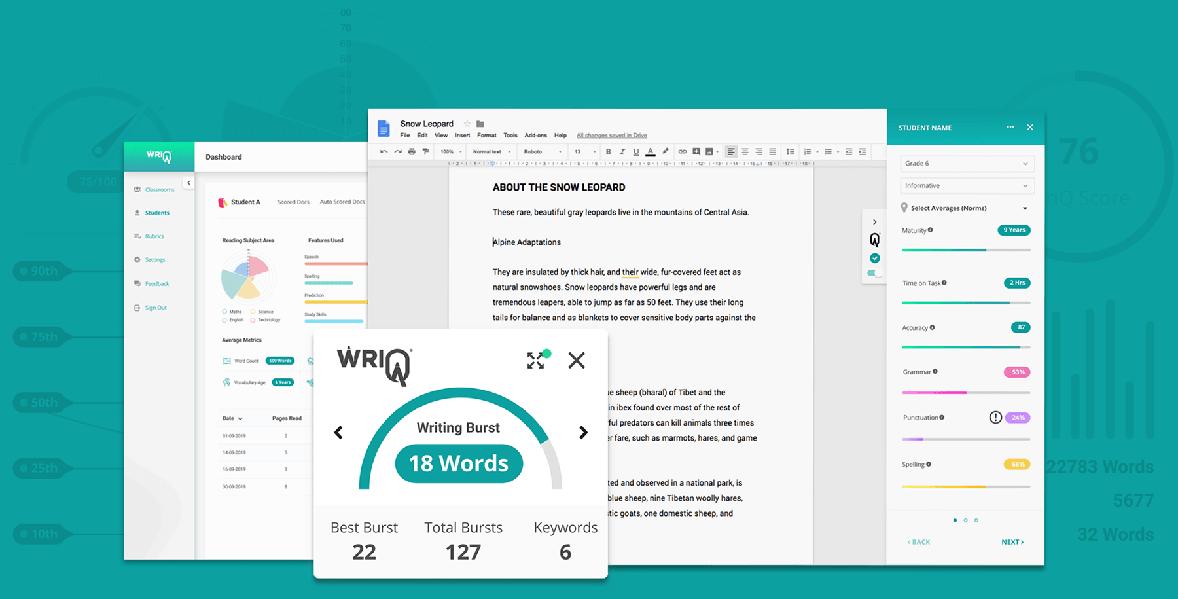Insert a link via toolbar icon

682,151
